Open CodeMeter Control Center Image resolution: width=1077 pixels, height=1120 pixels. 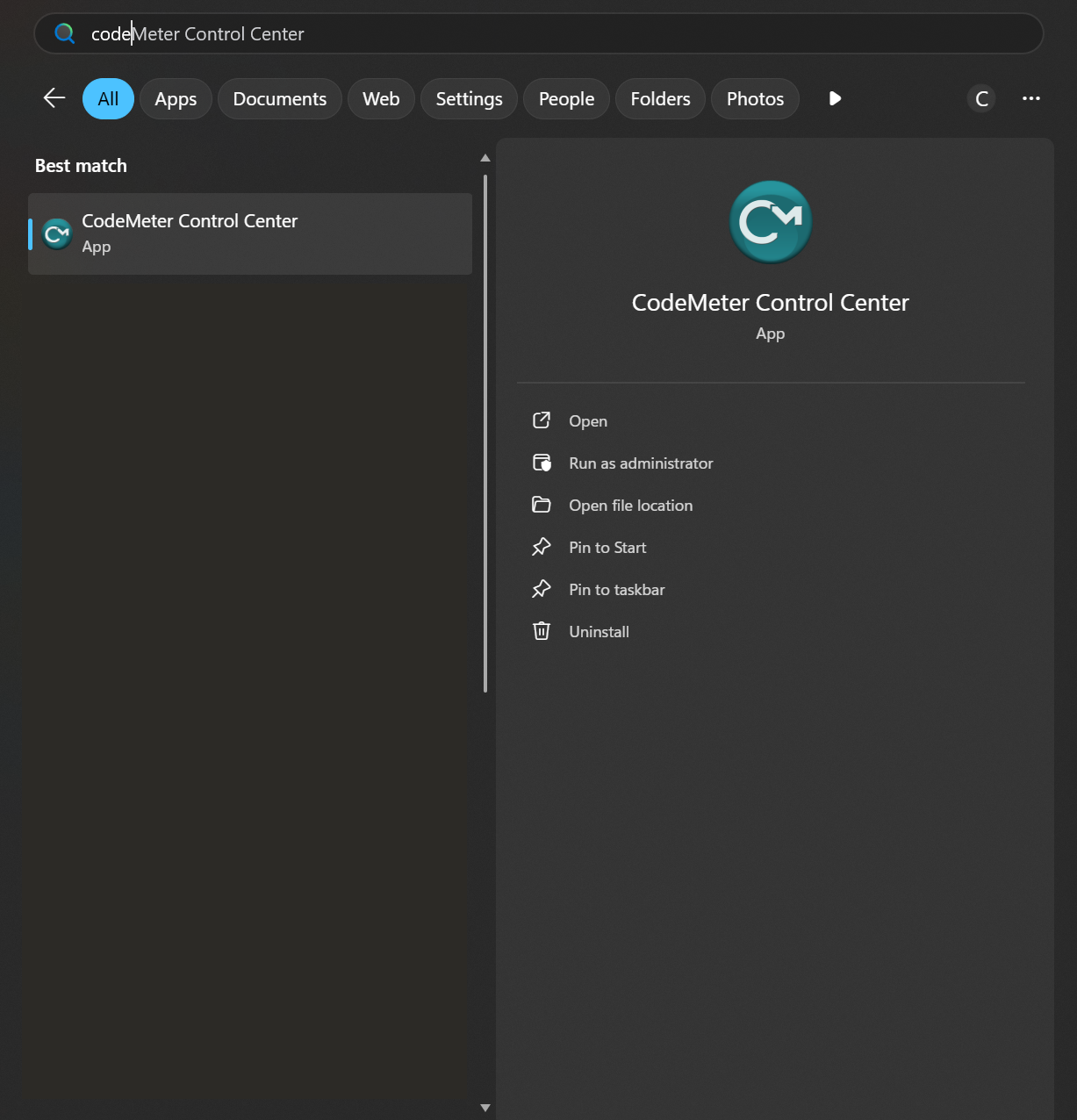588,421
